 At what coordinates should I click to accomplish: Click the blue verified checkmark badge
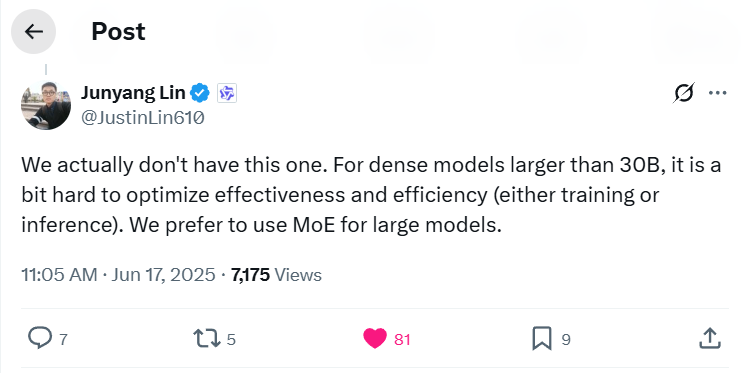pyautogui.click(x=200, y=93)
